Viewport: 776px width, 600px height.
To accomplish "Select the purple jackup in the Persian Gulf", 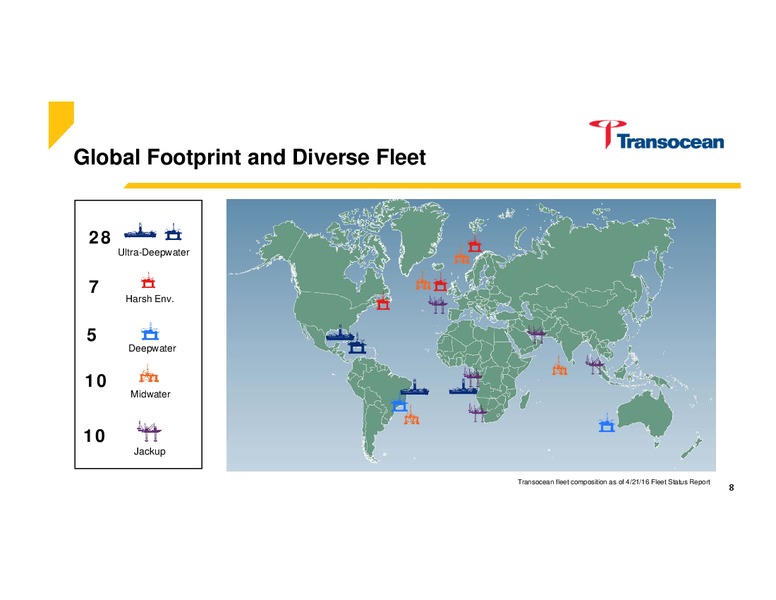I will tap(536, 334).
